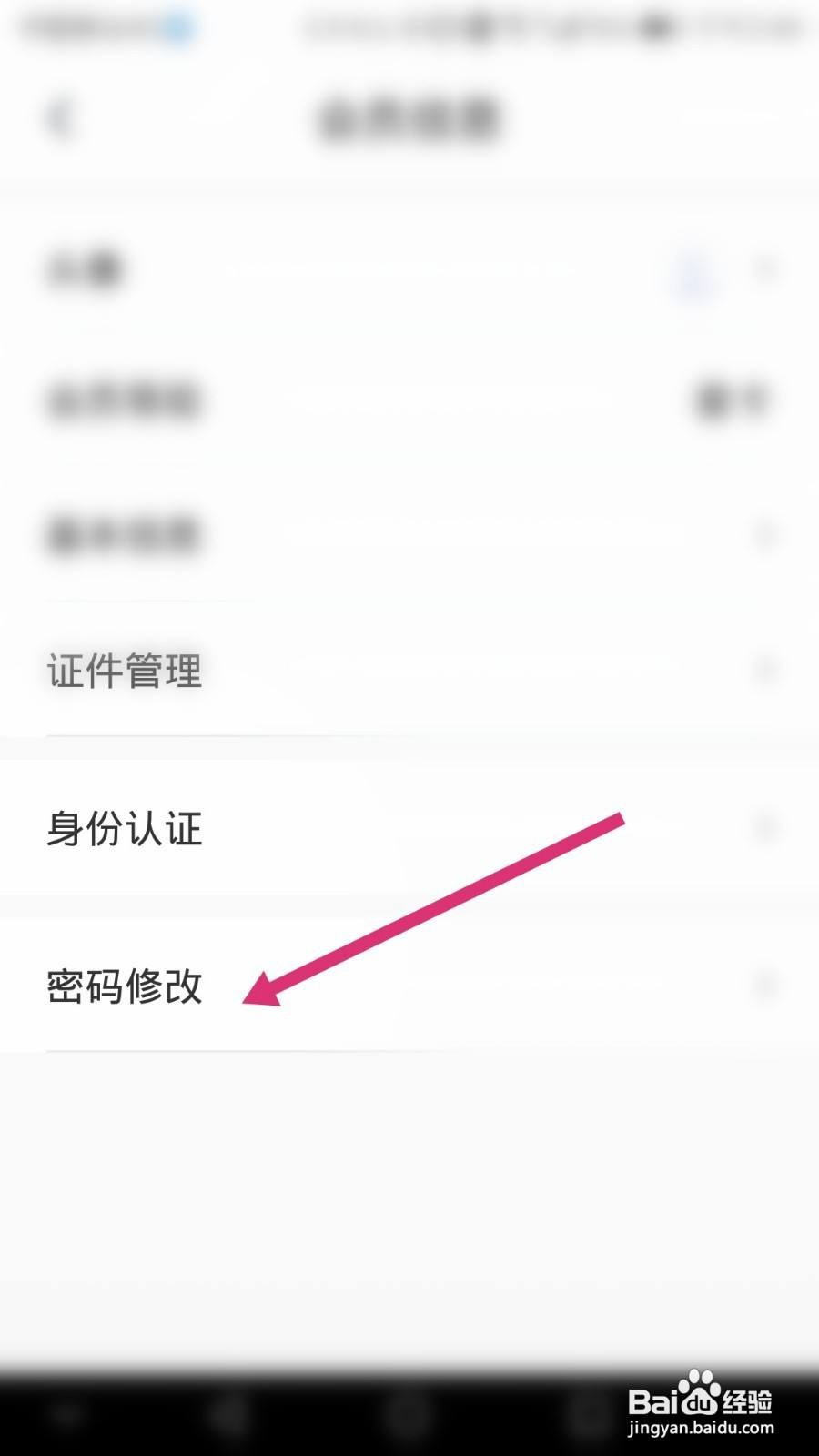The width and height of the screenshot is (819, 1456).
Task: Open the jingyan.baidu.com link
Action: tap(701, 1429)
